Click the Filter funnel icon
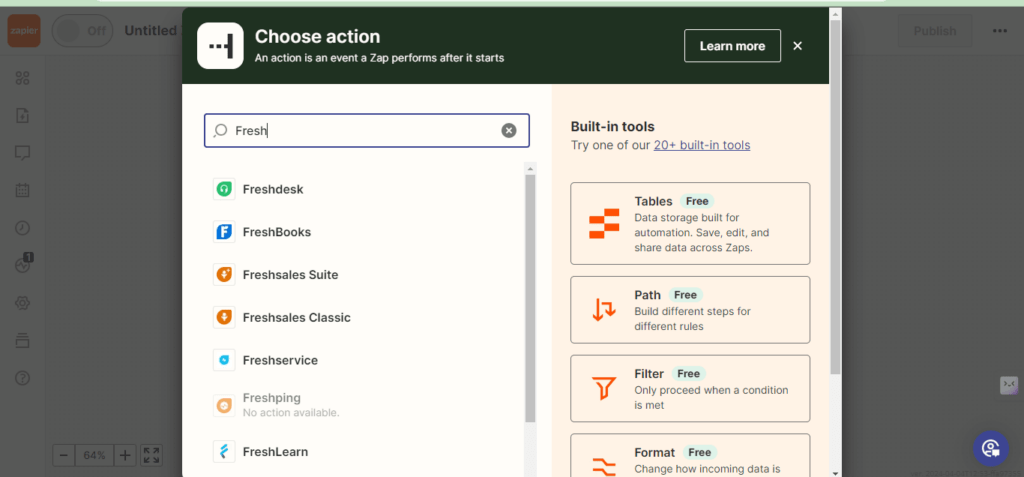The height and width of the screenshot is (477, 1024). click(604, 387)
